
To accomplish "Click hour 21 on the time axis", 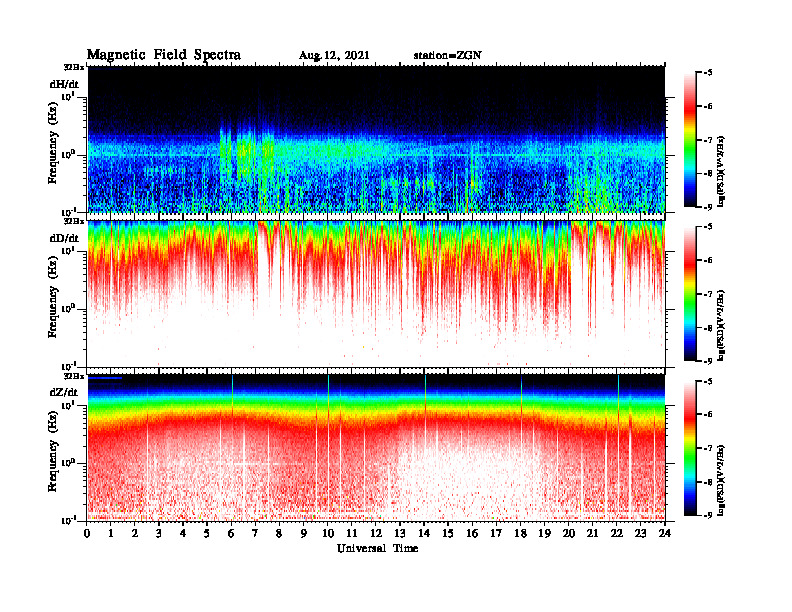I will 592,533.
